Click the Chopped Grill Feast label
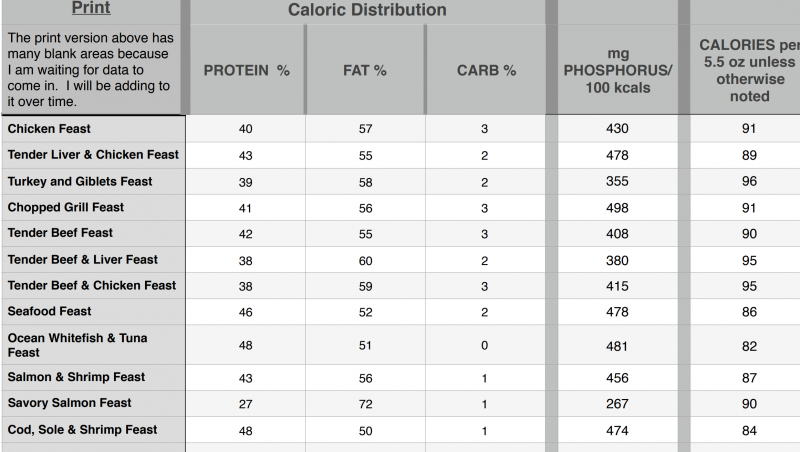The height and width of the screenshot is (452, 800). pyautogui.click(x=66, y=207)
